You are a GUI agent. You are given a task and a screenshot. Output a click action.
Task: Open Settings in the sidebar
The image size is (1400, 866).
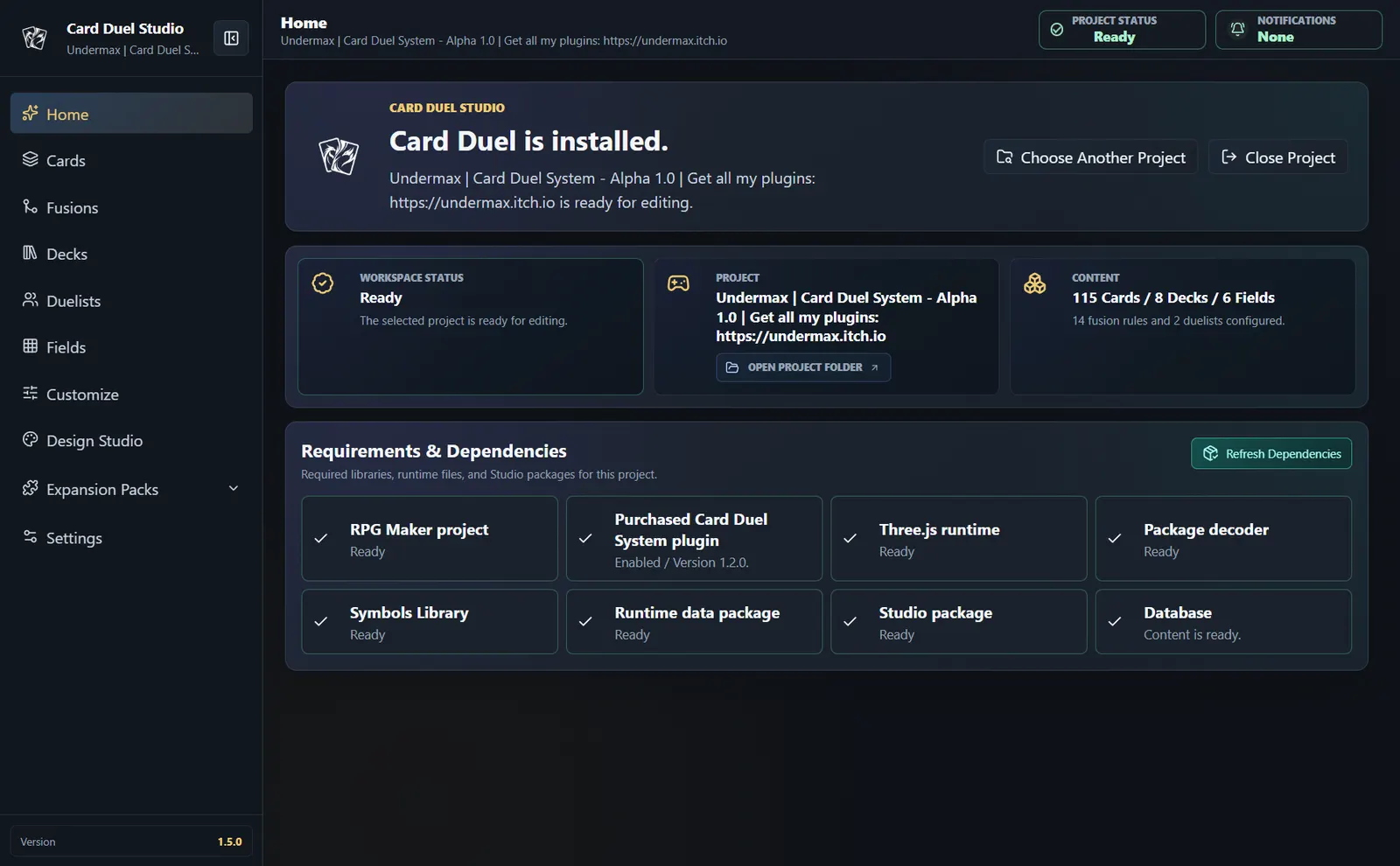131,538
